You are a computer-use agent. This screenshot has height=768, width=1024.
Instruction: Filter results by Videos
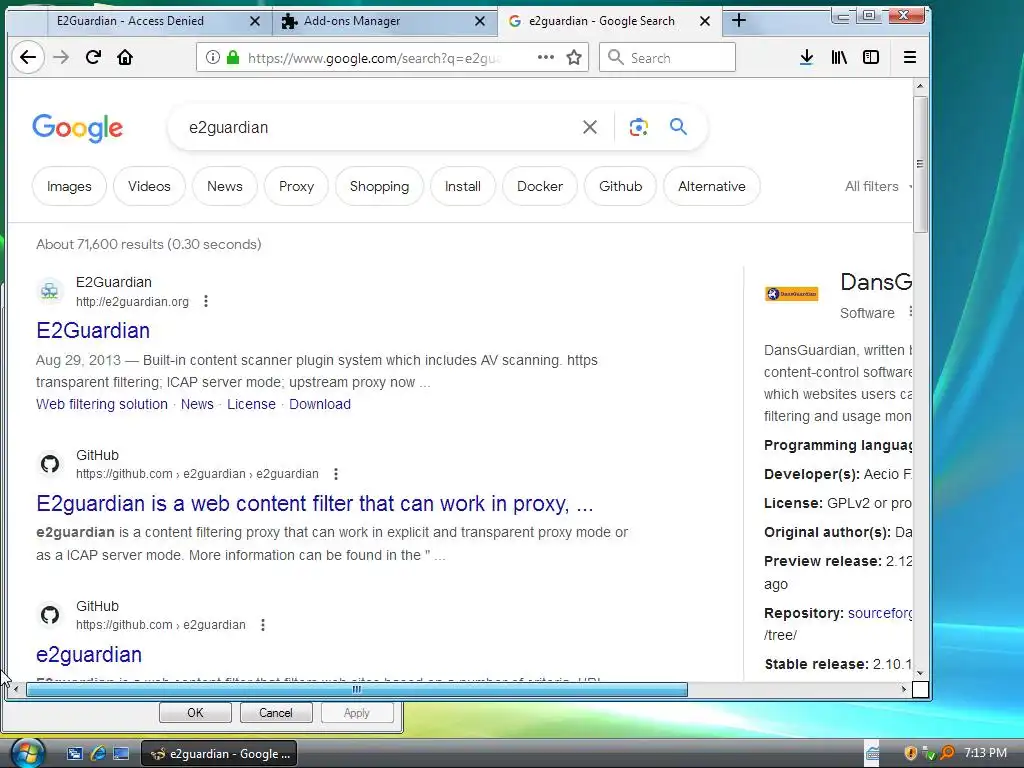(x=149, y=186)
